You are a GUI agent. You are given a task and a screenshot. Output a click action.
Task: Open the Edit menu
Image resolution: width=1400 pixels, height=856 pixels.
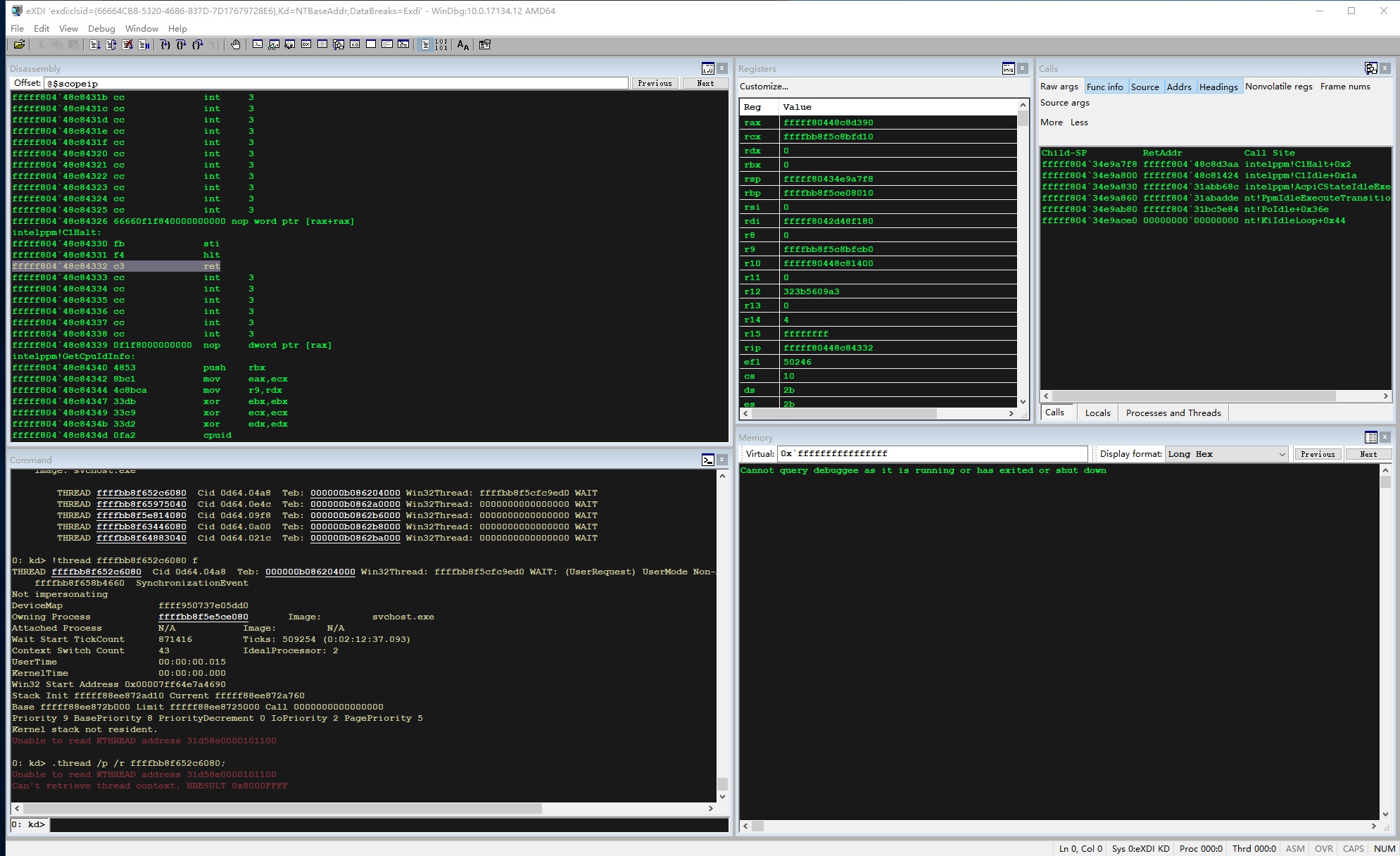pyautogui.click(x=42, y=29)
